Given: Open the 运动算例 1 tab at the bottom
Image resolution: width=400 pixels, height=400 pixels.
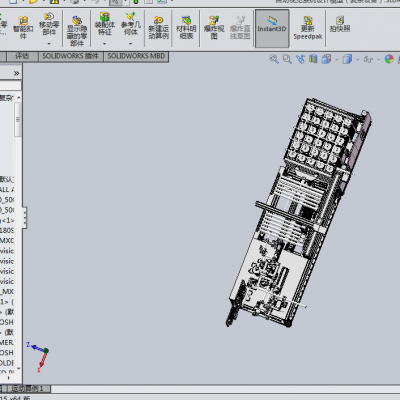Looking at the screenshot, I should click(x=27, y=389).
